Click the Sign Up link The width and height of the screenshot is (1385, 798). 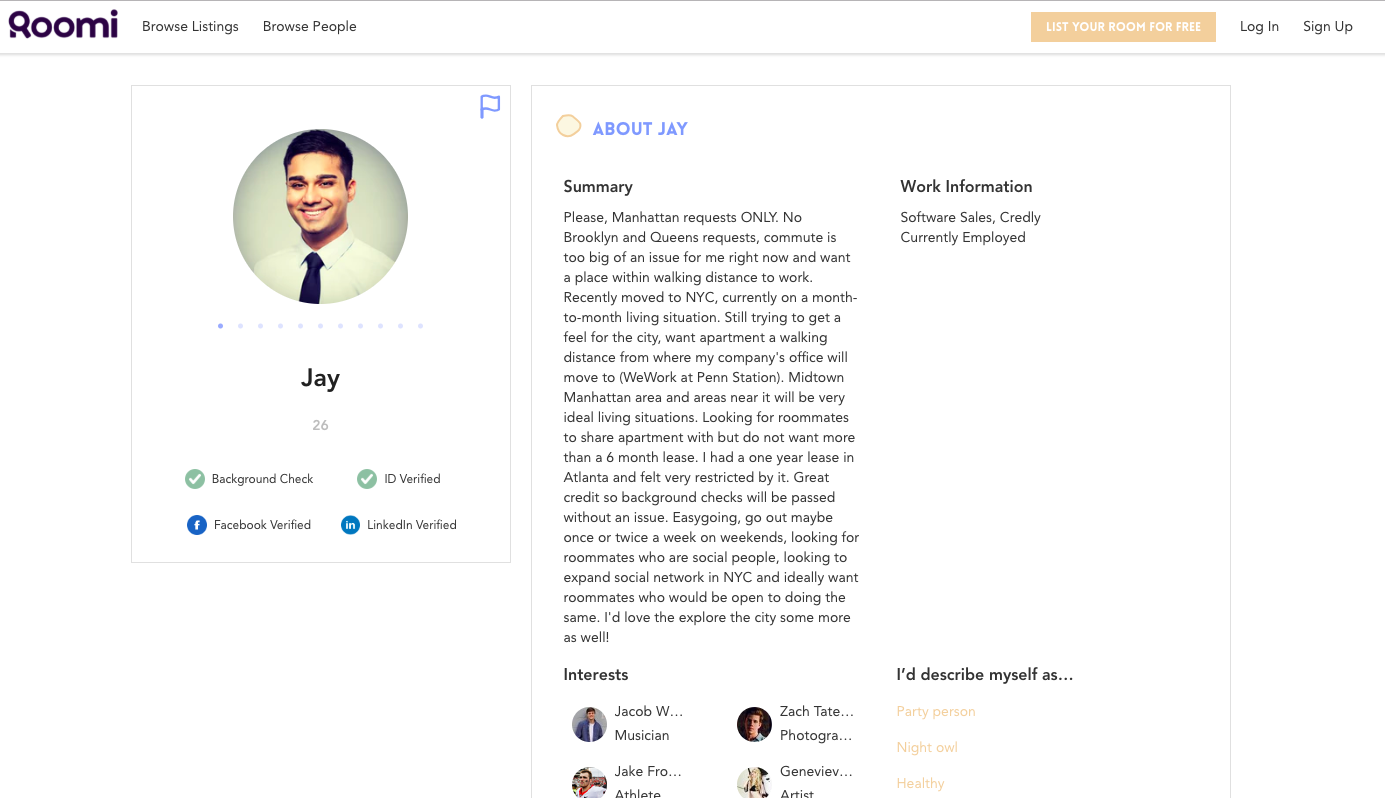tap(1327, 27)
